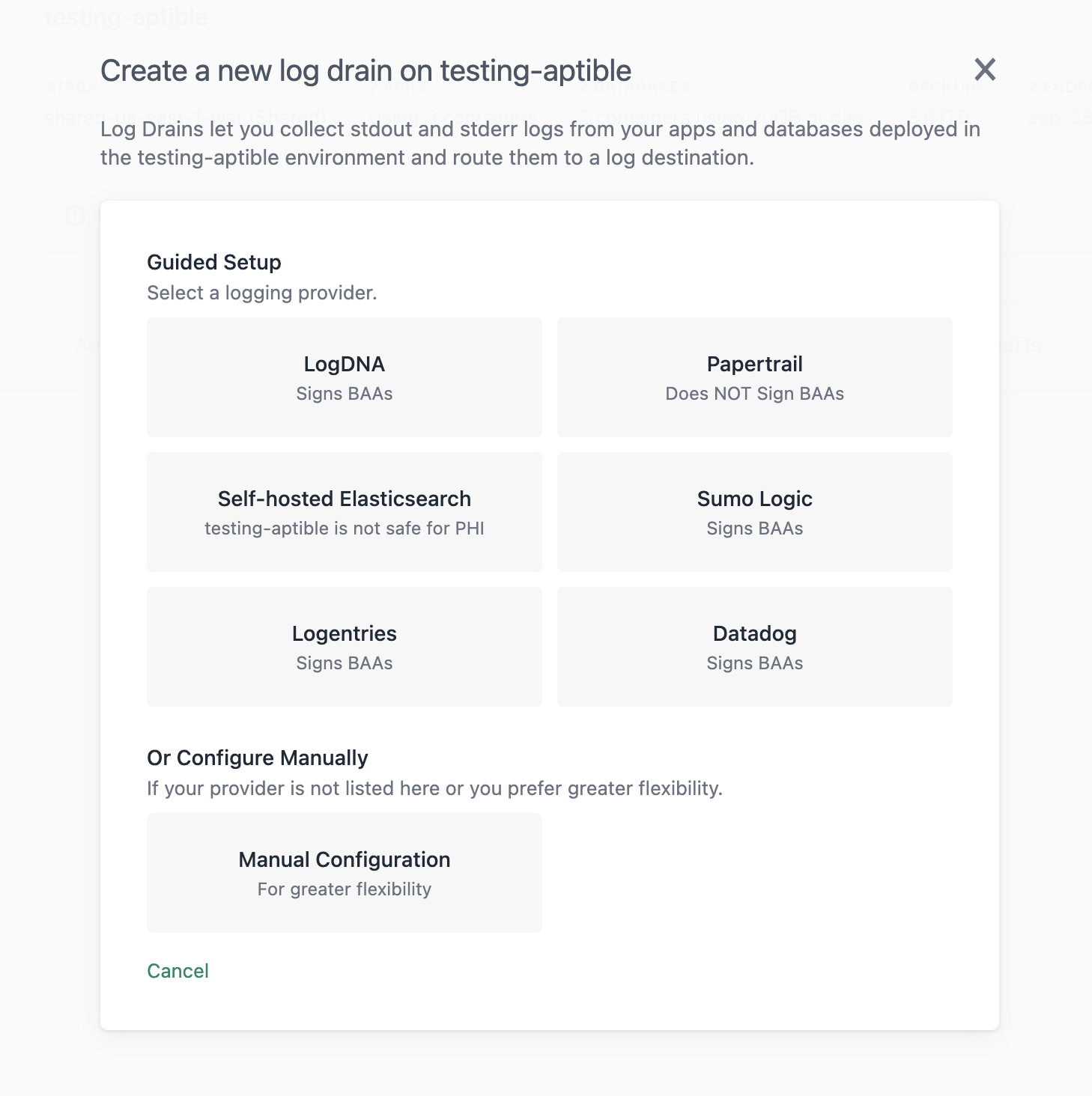
Task: Close the log drain dialog with X
Action: (985, 70)
